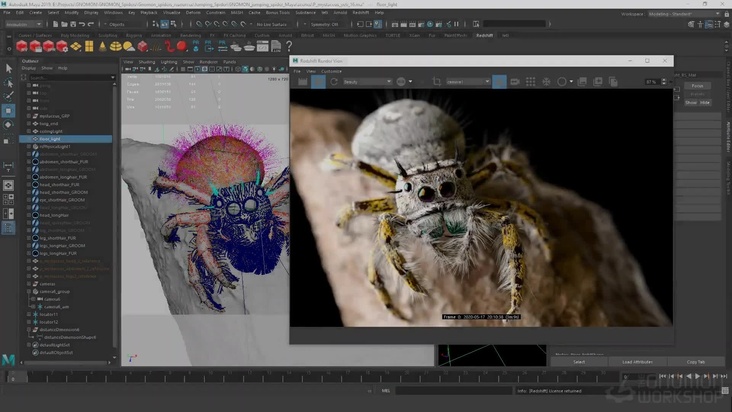The image size is (732, 412).
Task: Click the crop region icon in Render View
Action: (436, 82)
